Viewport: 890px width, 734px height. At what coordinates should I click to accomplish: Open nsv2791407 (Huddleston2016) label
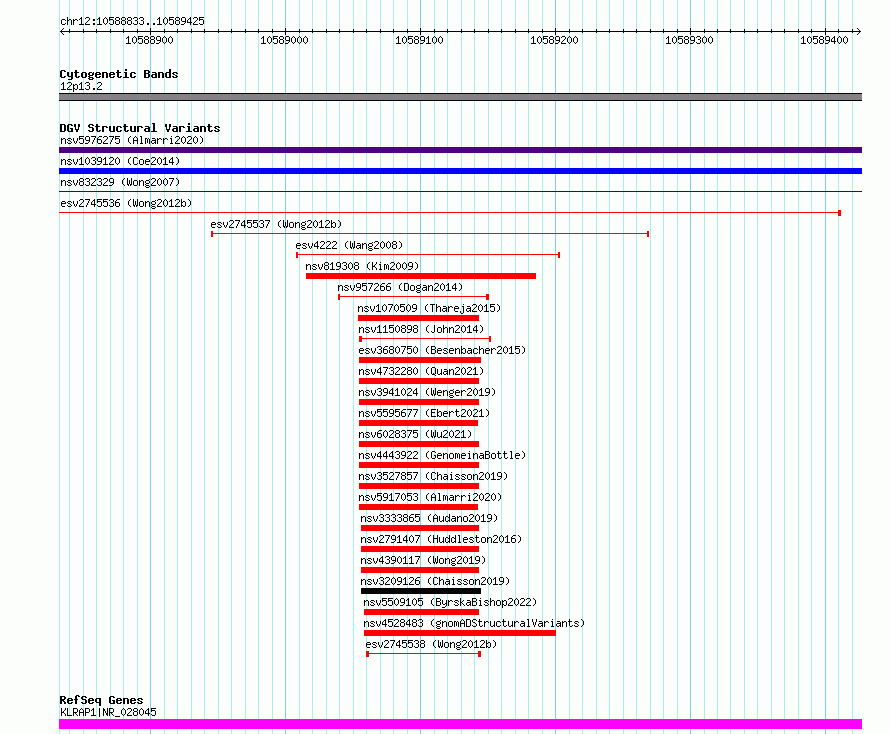pos(441,539)
